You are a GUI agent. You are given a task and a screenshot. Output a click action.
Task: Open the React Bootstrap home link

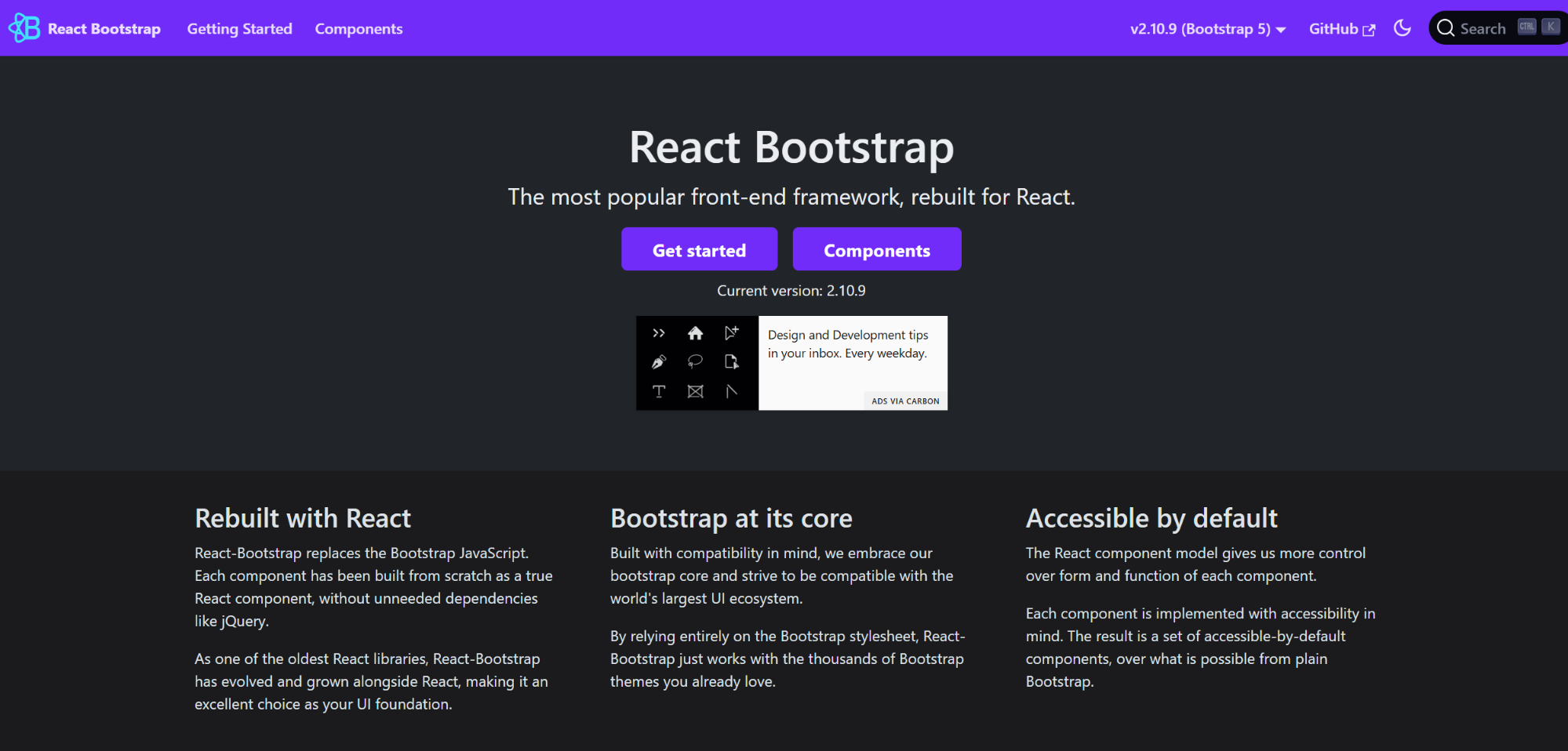(x=104, y=29)
